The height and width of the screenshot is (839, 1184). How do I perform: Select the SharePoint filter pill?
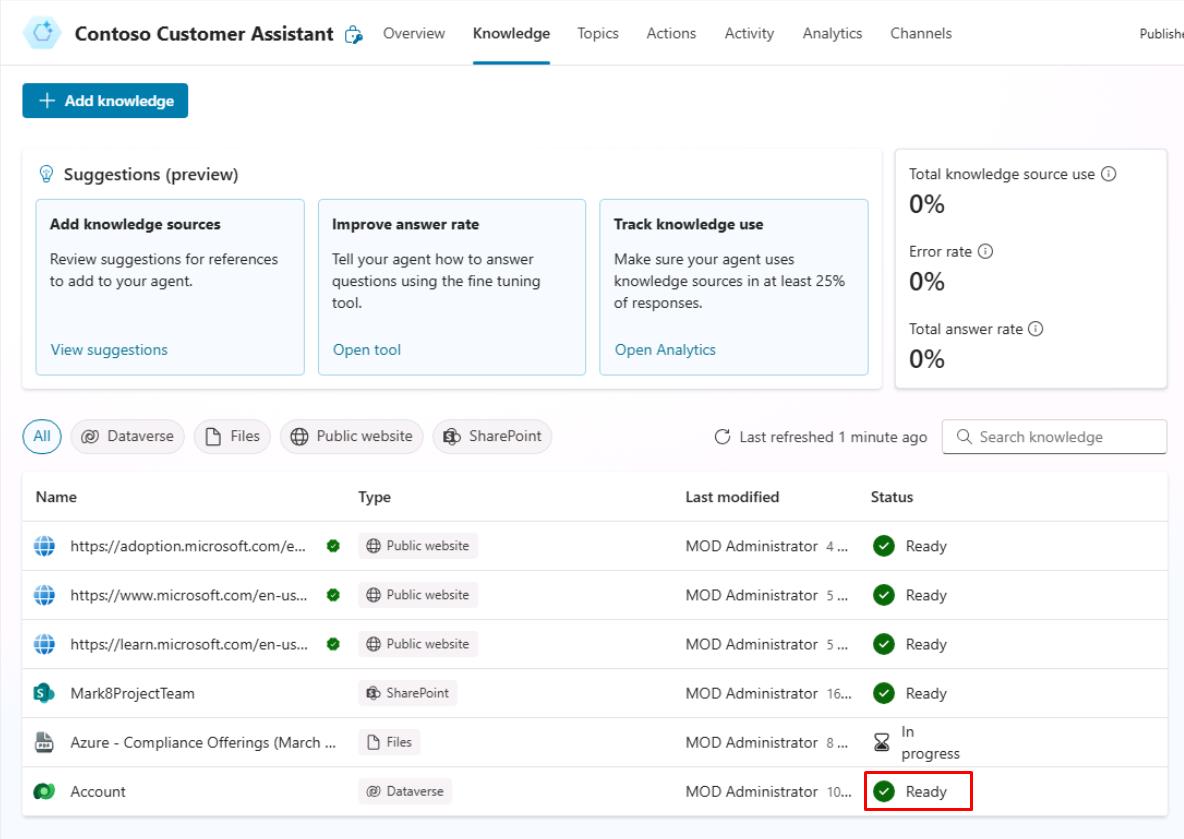point(492,436)
